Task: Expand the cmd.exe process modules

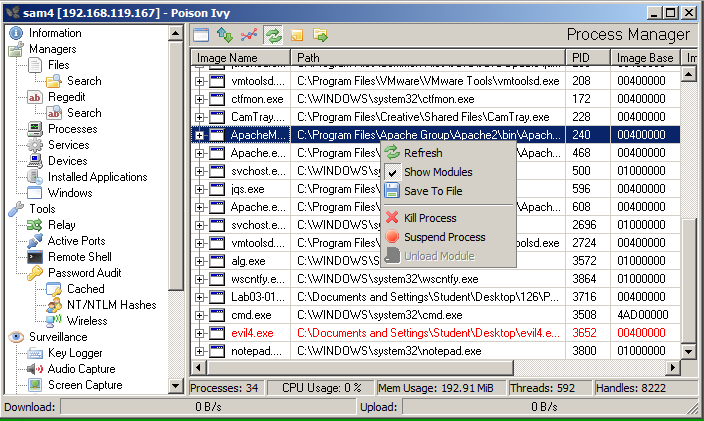Action: pyautogui.click(x=199, y=315)
